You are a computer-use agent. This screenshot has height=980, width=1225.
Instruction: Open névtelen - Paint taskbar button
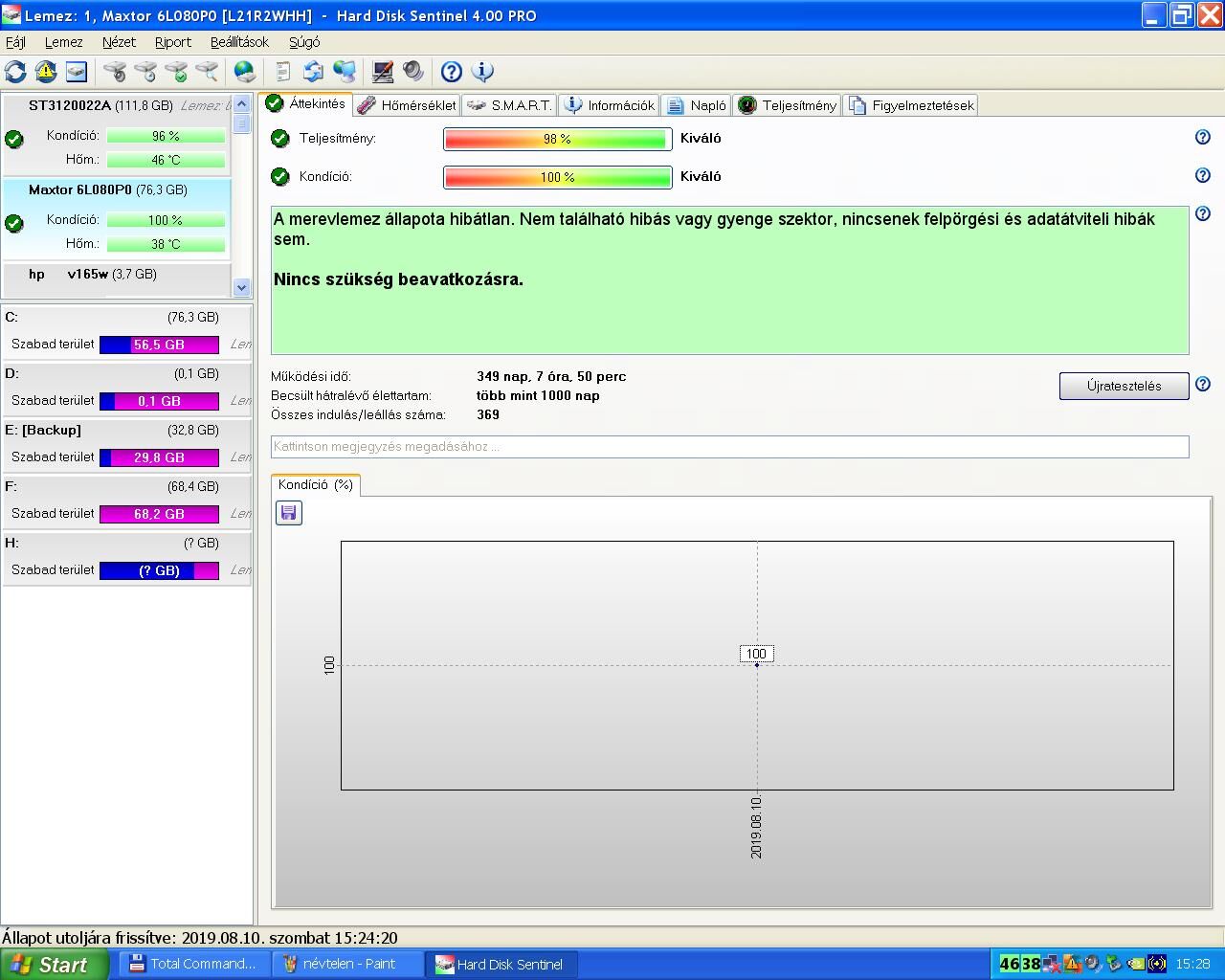(348, 964)
